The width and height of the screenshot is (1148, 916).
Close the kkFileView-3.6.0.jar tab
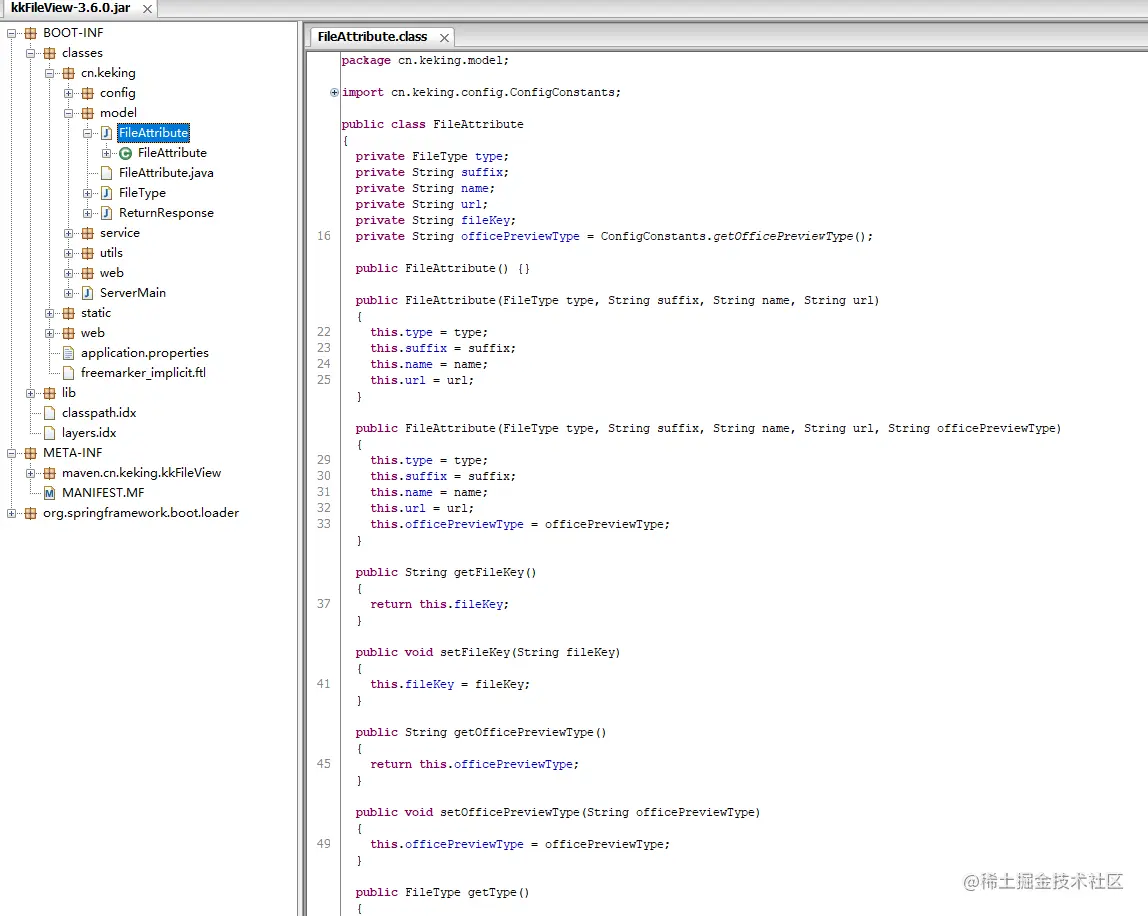[x=147, y=9]
